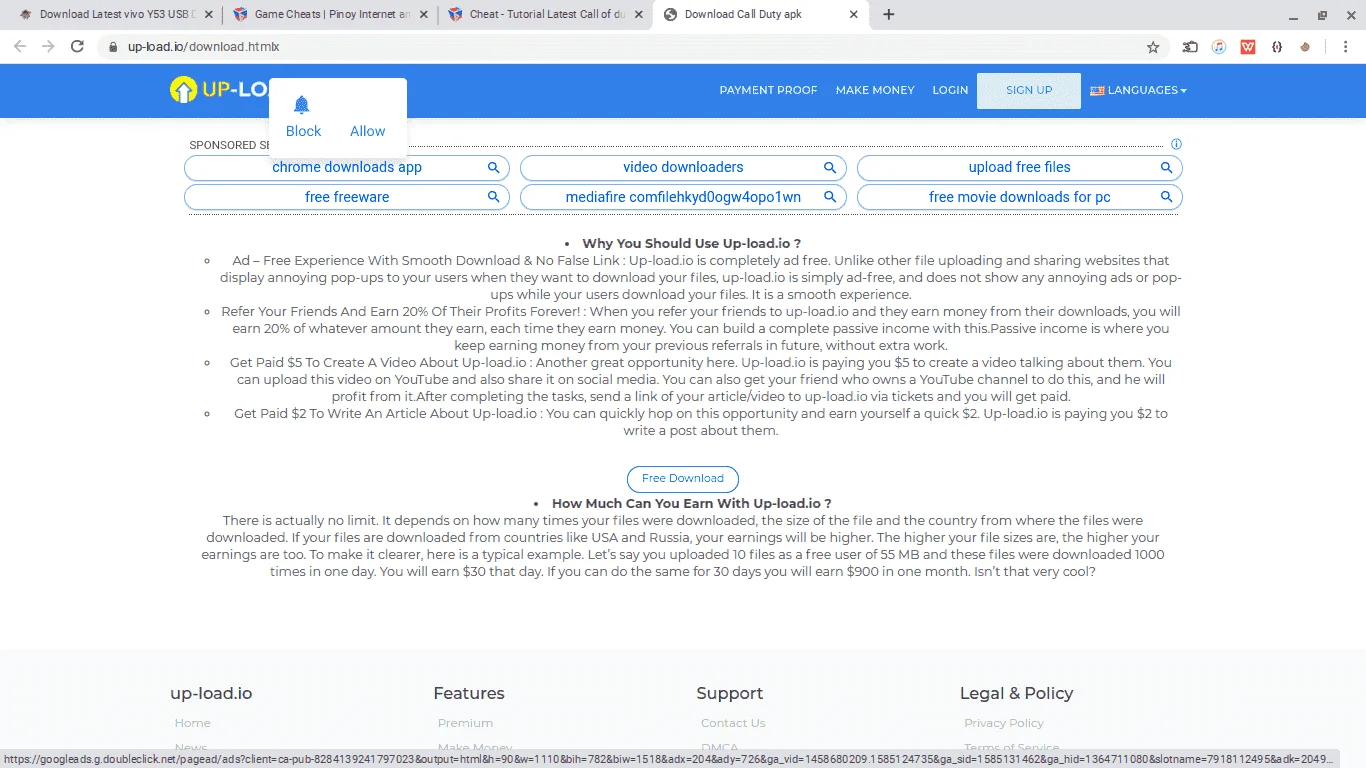
Task: Close the Game Cheats Pinoy Internet tab
Action: pyautogui.click(x=424, y=15)
